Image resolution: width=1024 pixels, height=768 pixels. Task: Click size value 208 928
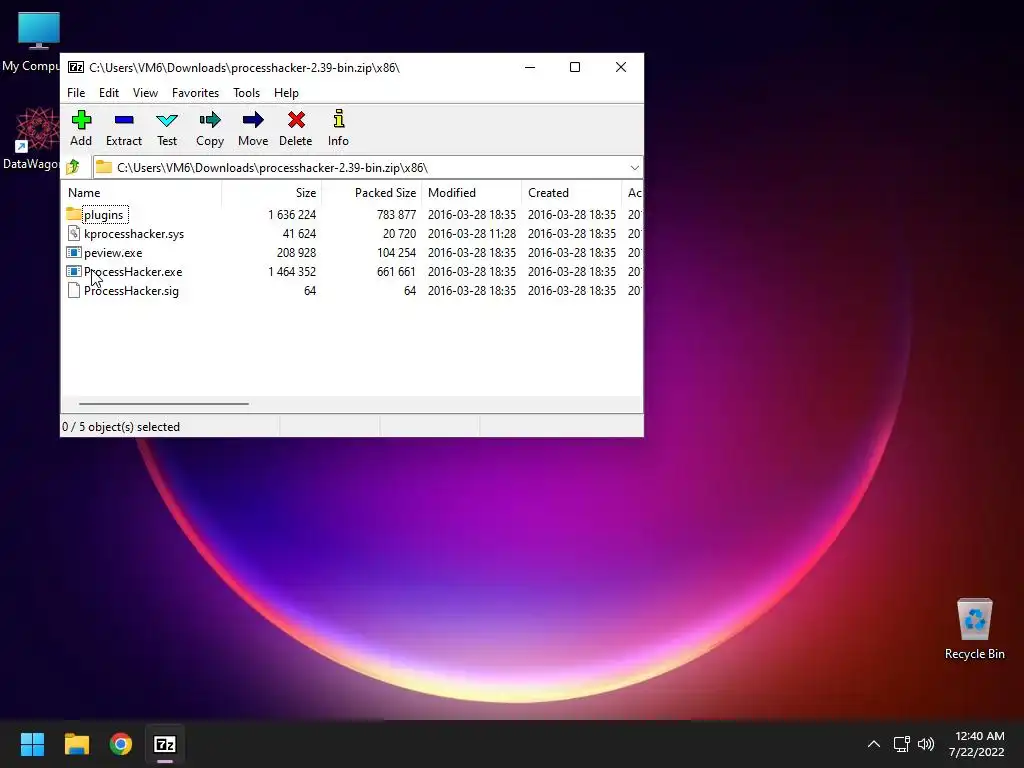coord(296,253)
